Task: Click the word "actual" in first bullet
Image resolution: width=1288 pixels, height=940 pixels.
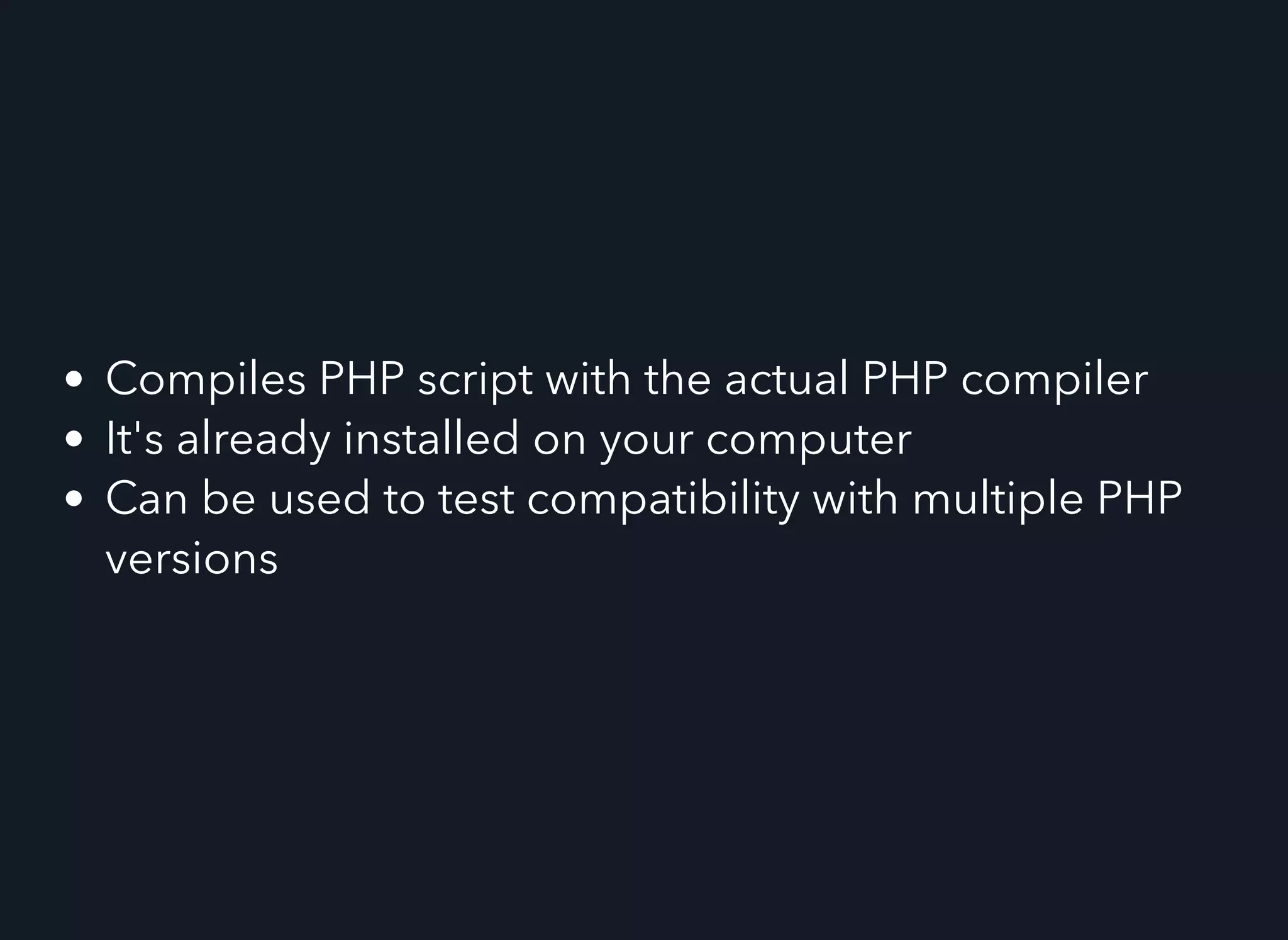Action: point(787,379)
